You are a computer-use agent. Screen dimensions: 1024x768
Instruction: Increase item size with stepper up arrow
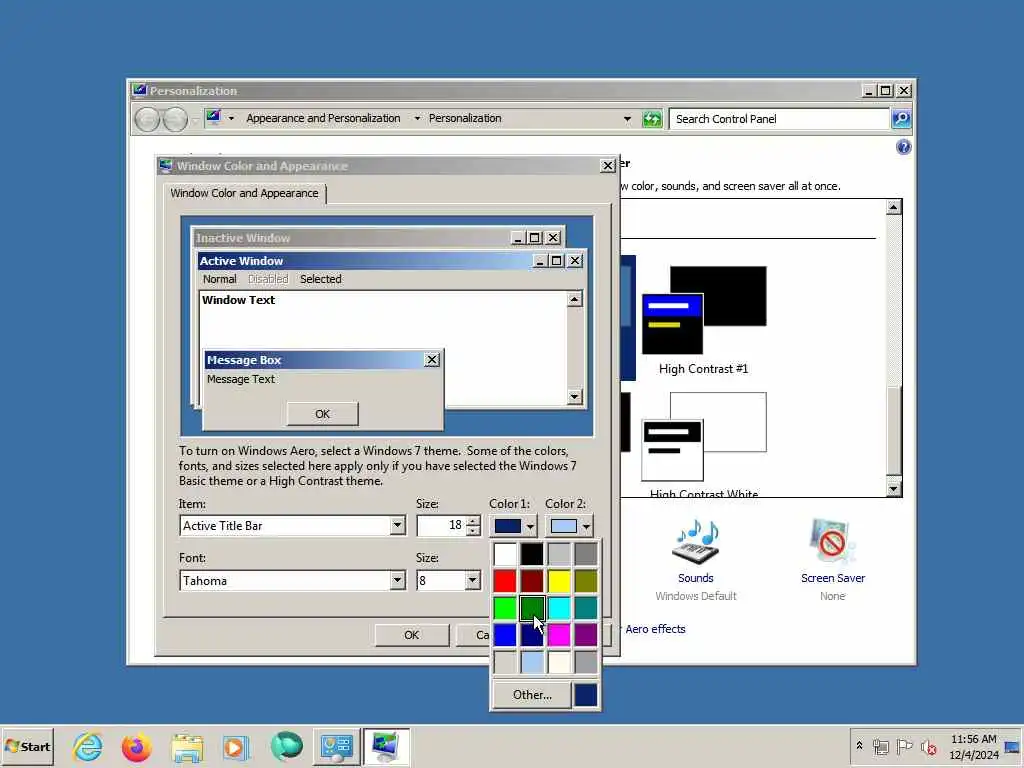pyautogui.click(x=473, y=520)
